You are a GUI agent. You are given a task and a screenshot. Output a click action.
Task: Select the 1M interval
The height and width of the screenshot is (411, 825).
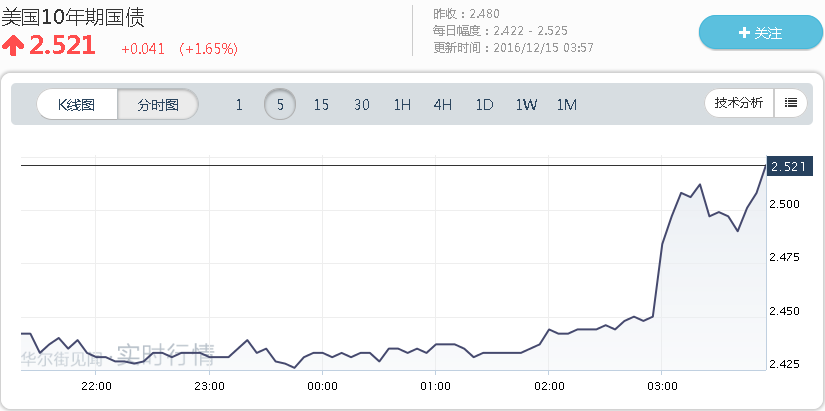pyautogui.click(x=567, y=104)
